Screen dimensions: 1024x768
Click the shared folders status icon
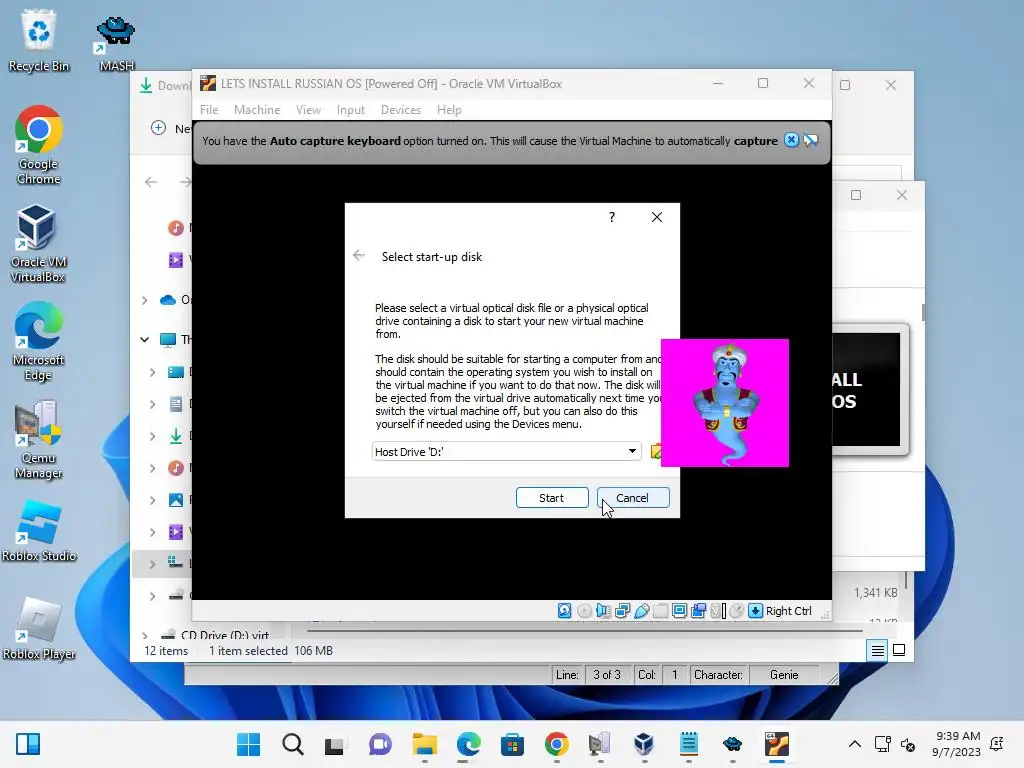click(x=660, y=611)
